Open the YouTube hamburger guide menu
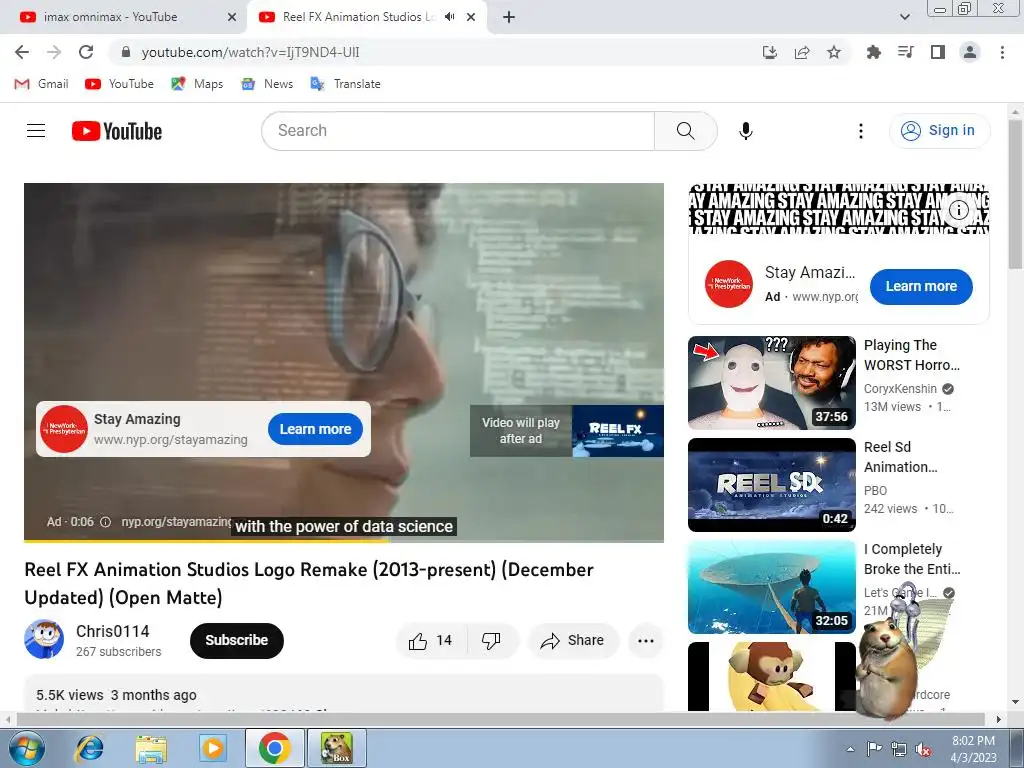The width and height of the screenshot is (1024, 768). [36, 131]
